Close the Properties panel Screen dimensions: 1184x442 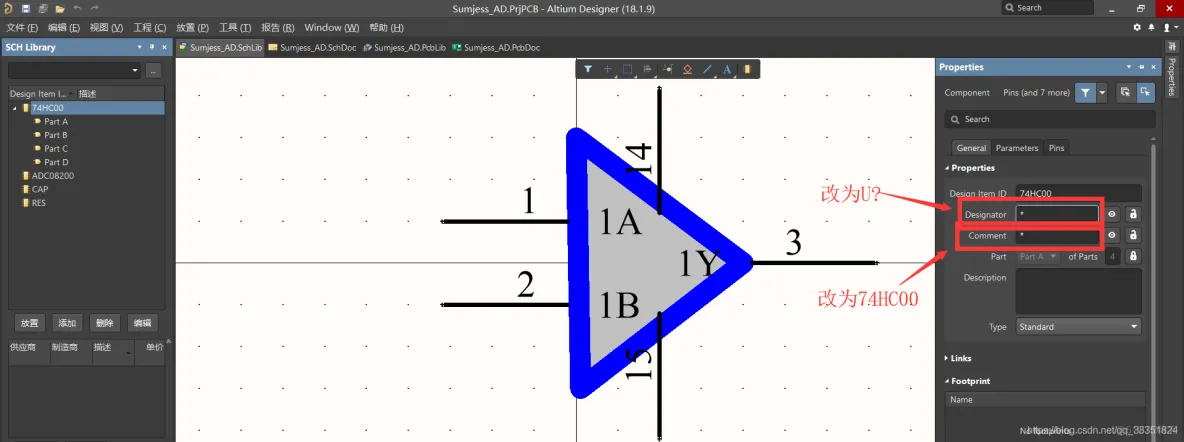(1152, 66)
